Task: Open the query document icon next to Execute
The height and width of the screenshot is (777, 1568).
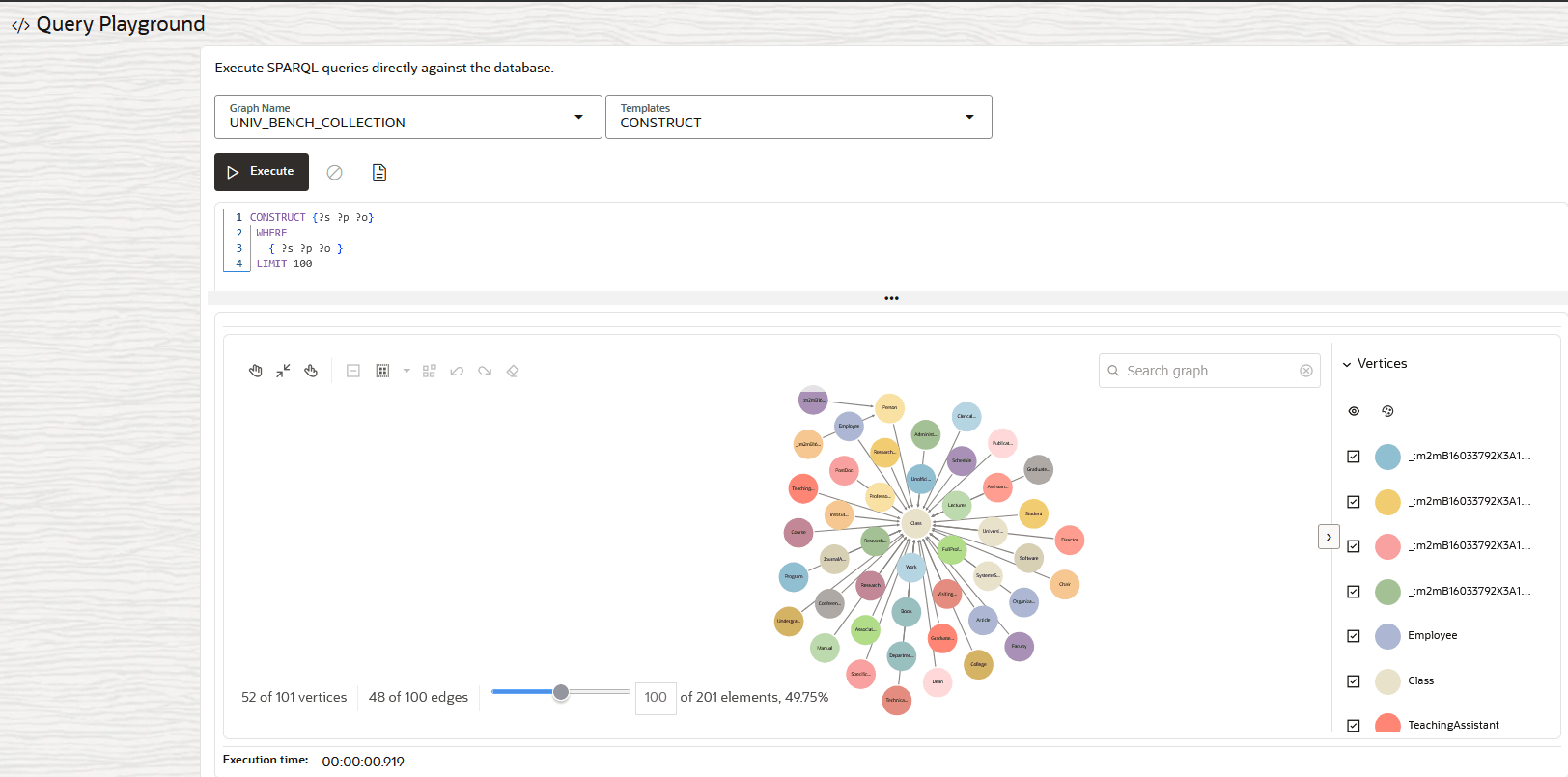Action: [379, 173]
